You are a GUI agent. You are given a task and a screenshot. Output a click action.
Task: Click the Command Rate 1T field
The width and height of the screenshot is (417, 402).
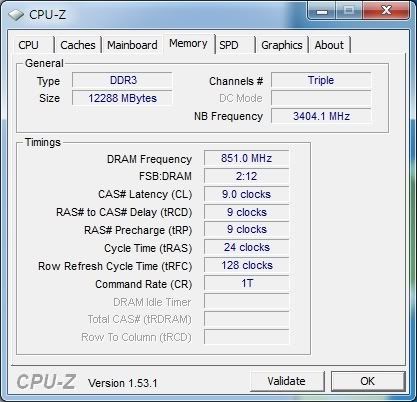[x=246, y=283]
